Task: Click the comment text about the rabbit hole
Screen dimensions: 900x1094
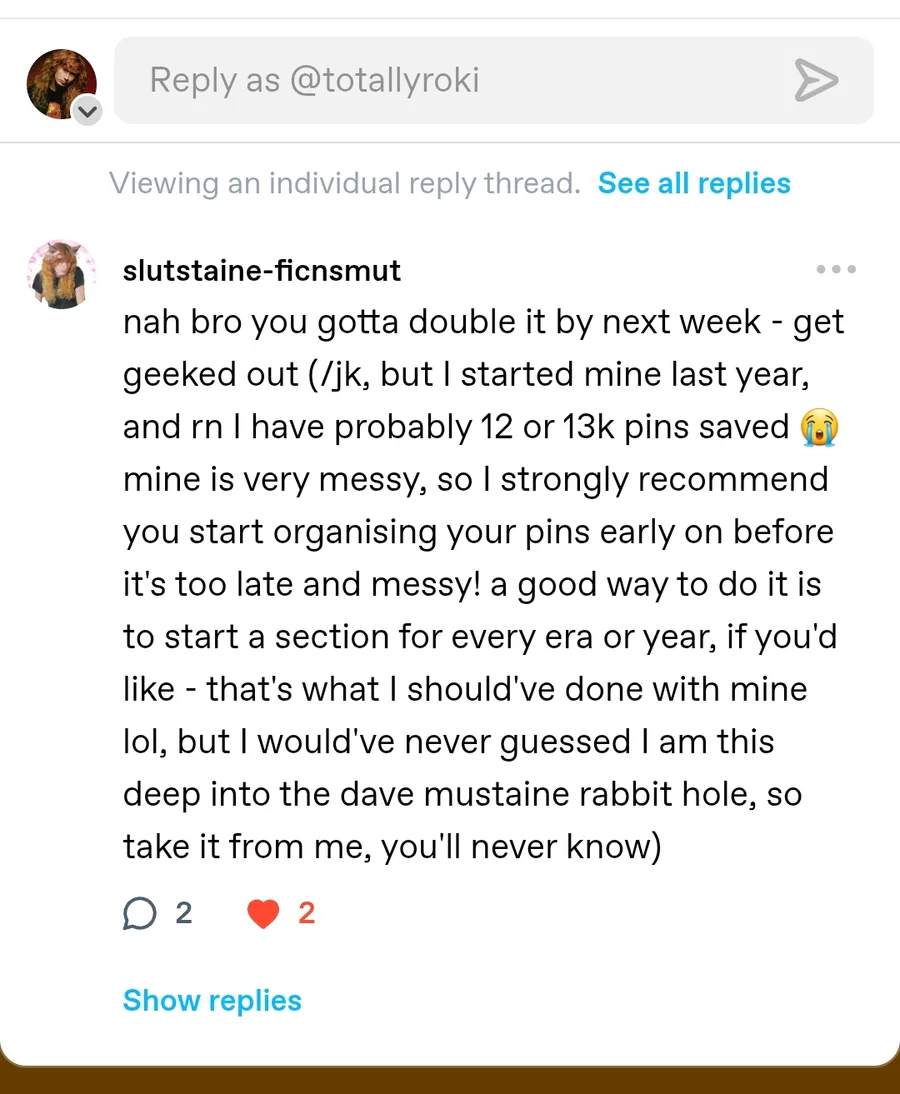Action: 462,795
